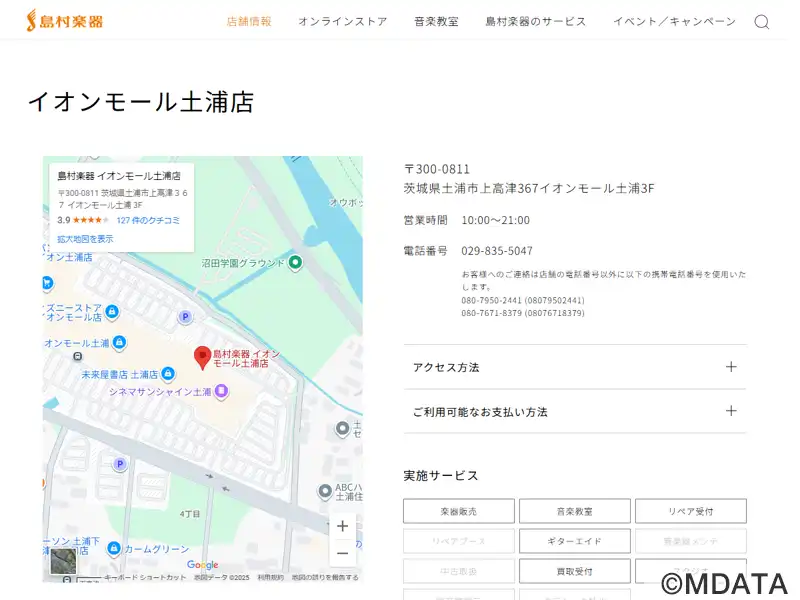Click the parking icon below the main road
This screenshot has width=800, height=600.
(120, 464)
